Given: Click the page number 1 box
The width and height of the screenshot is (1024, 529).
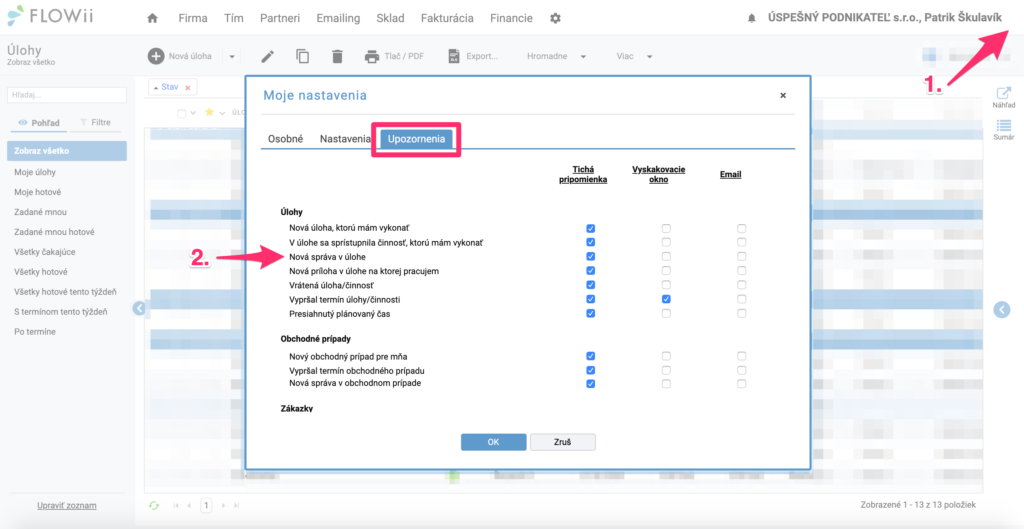Looking at the screenshot, I should 206,505.
